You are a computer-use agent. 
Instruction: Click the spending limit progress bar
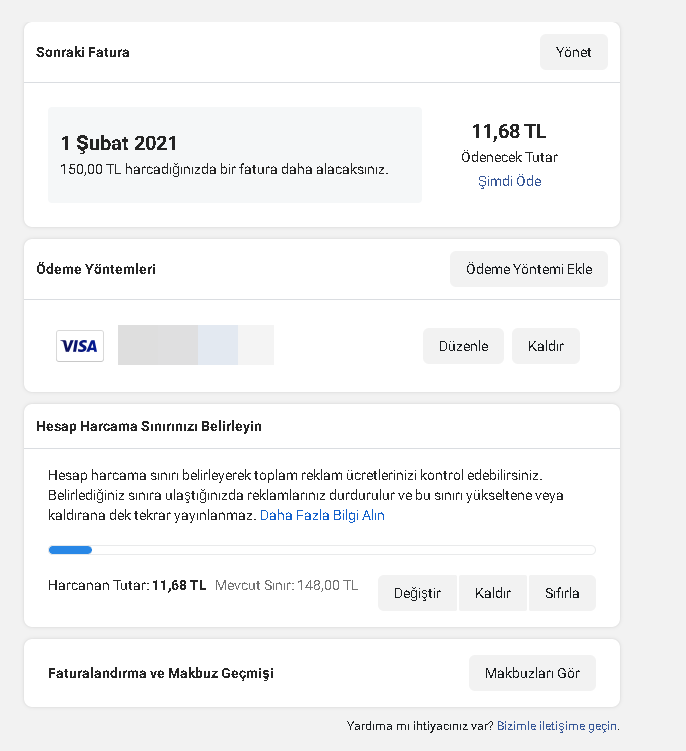coord(322,550)
